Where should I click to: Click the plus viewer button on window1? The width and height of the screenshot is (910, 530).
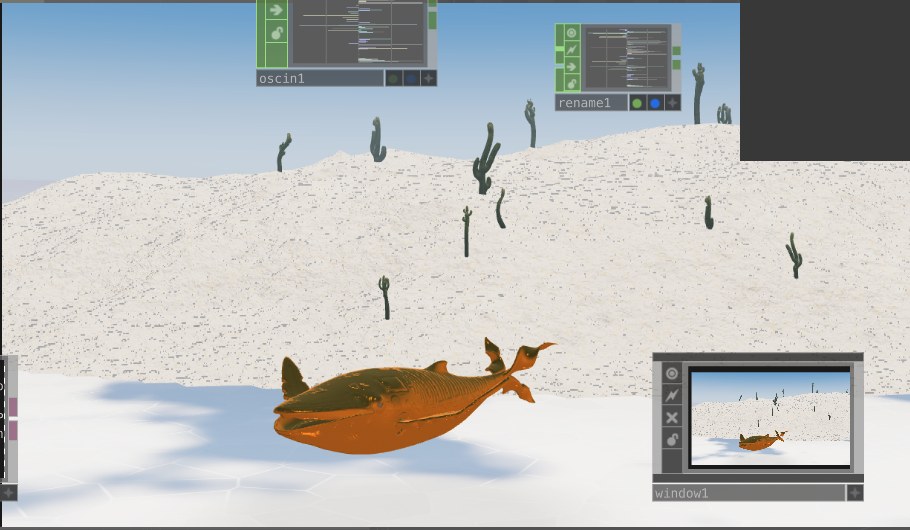[x=855, y=493]
